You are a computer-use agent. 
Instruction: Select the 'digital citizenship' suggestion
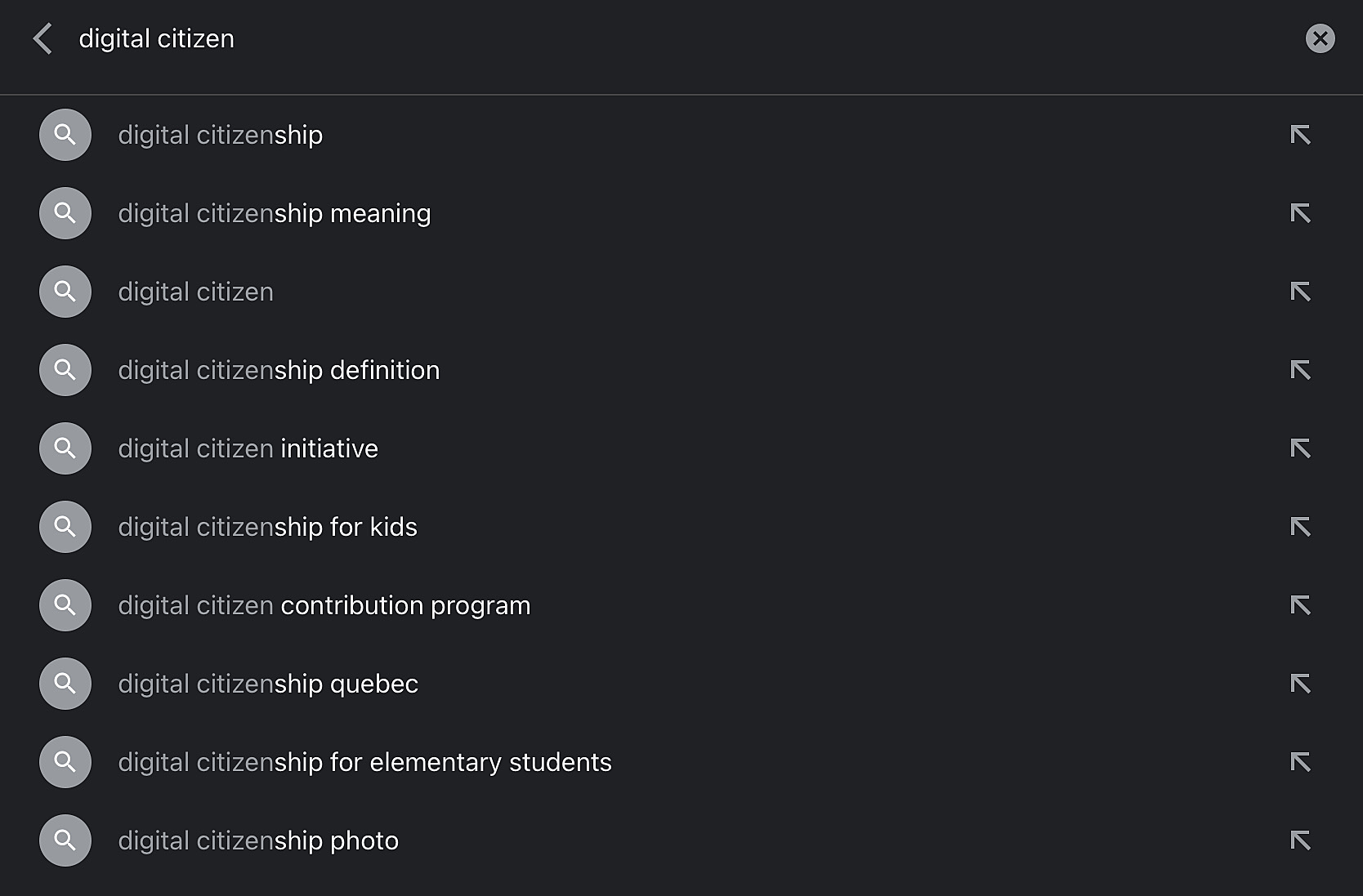click(221, 135)
